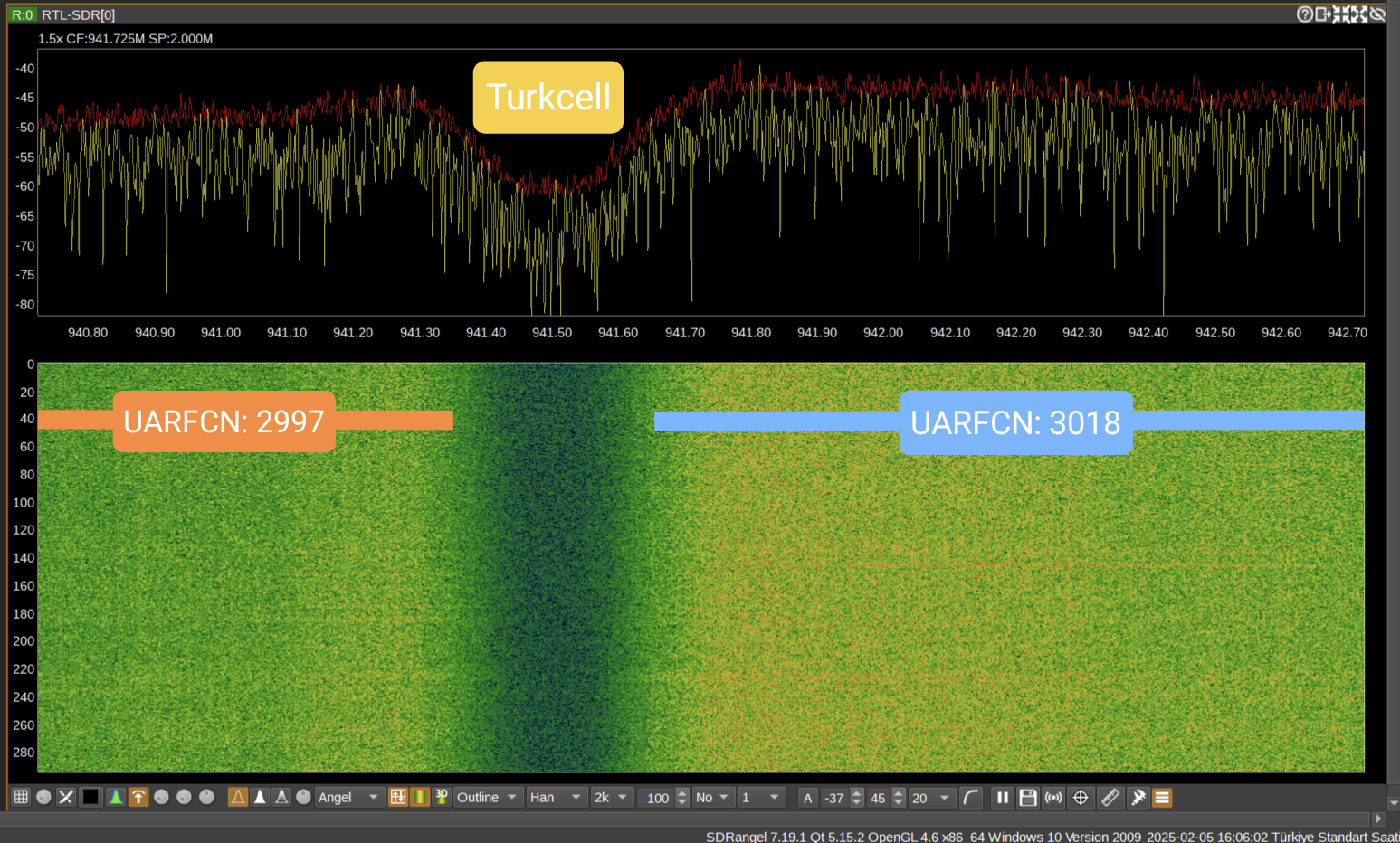Toggle the orange waterfall display icon
The image size is (1400, 843).
[397, 797]
